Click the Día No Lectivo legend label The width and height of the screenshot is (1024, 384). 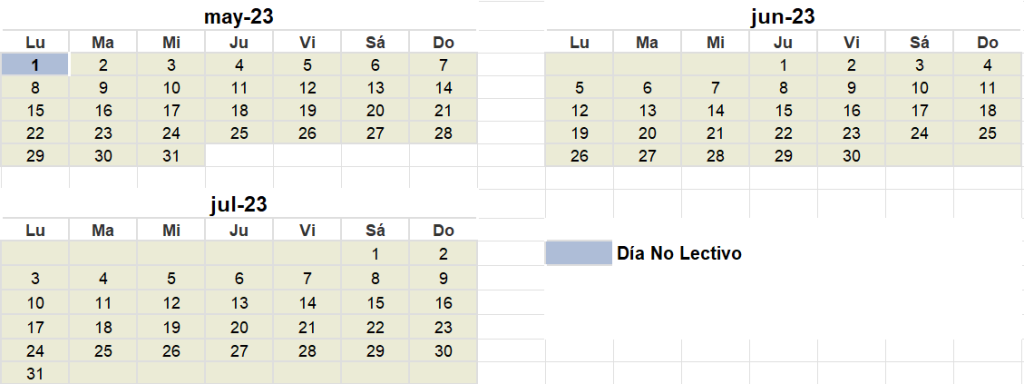click(679, 253)
